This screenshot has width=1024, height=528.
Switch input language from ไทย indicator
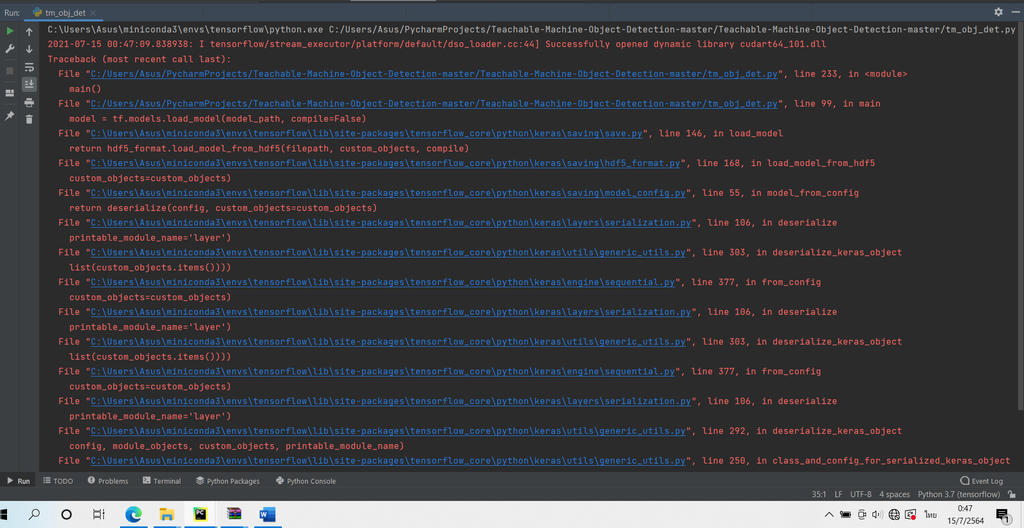tap(930, 515)
